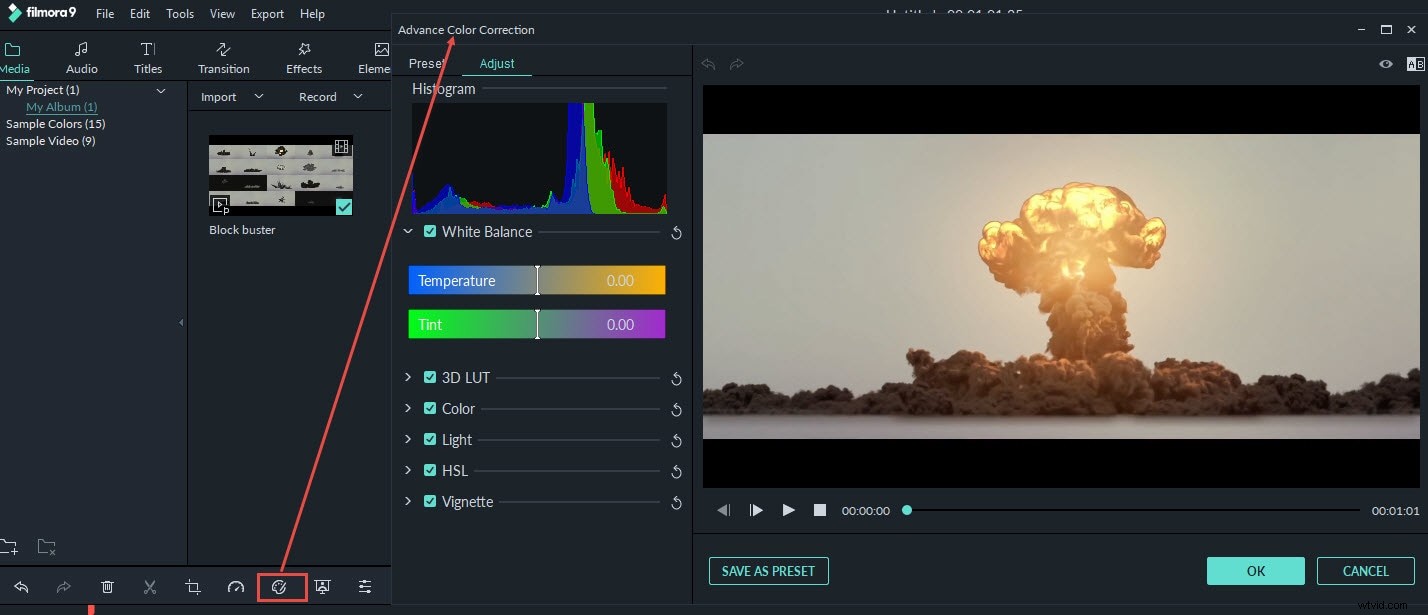Switch to the Preset tab
This screenshot has height=615, width=1428.
(x=425, y=62)
